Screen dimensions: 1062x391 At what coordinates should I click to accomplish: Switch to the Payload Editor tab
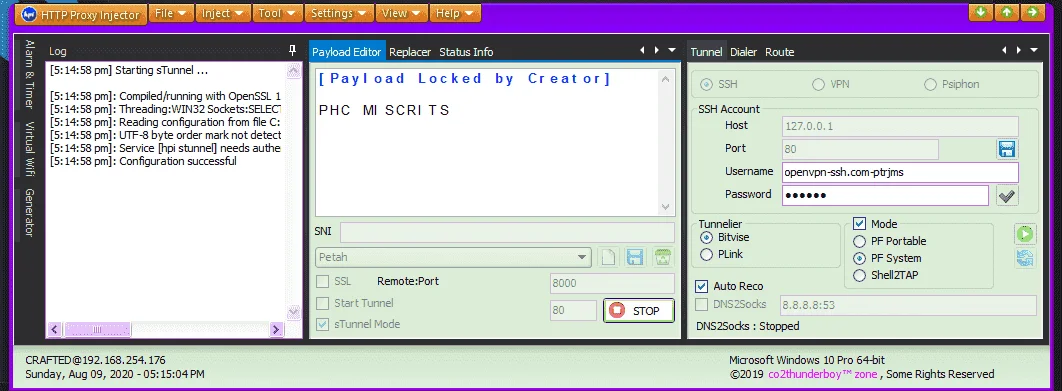coord(347,52)
